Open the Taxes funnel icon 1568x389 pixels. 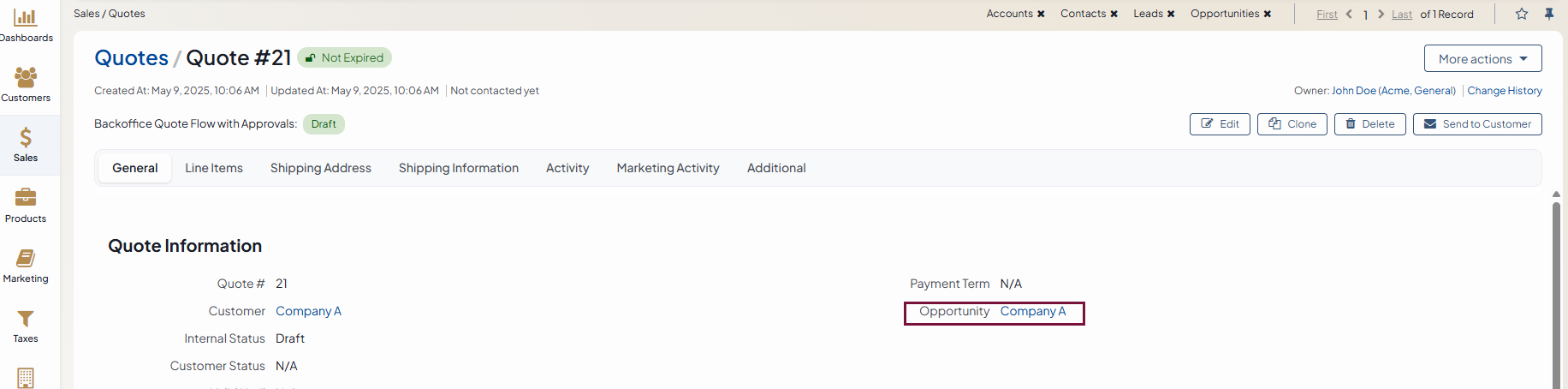[x=26, y=319]
